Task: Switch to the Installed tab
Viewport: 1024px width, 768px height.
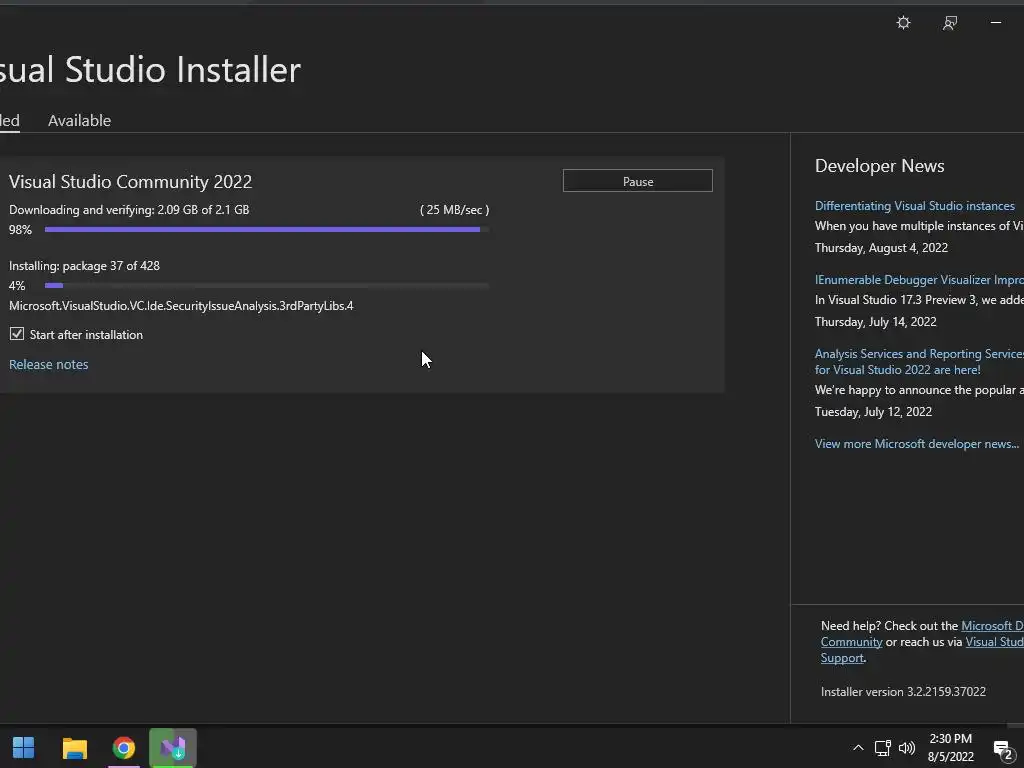Action: 9,121
